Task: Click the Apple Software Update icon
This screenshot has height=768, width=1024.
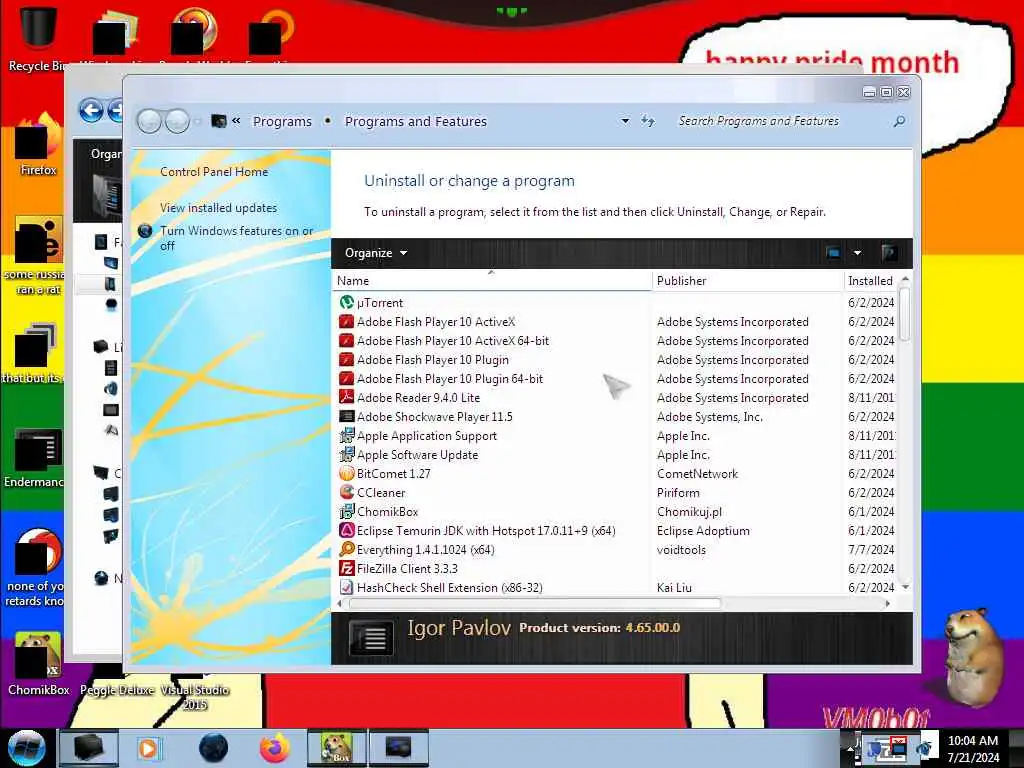Action: [346, 454]
